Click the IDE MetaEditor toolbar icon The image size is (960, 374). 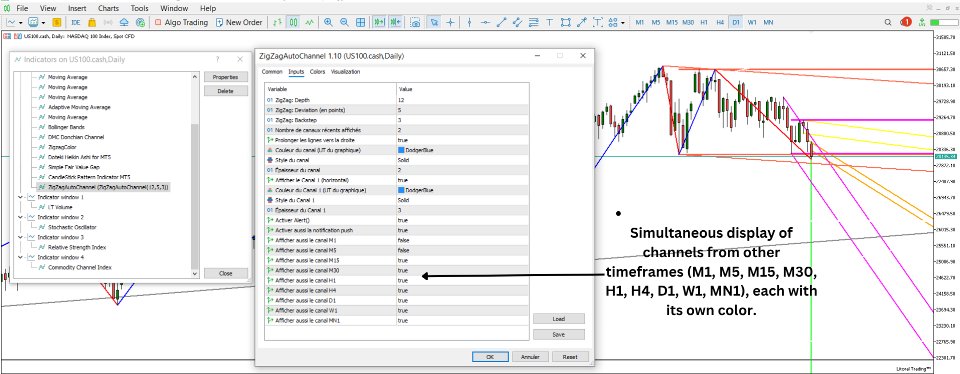76,22
